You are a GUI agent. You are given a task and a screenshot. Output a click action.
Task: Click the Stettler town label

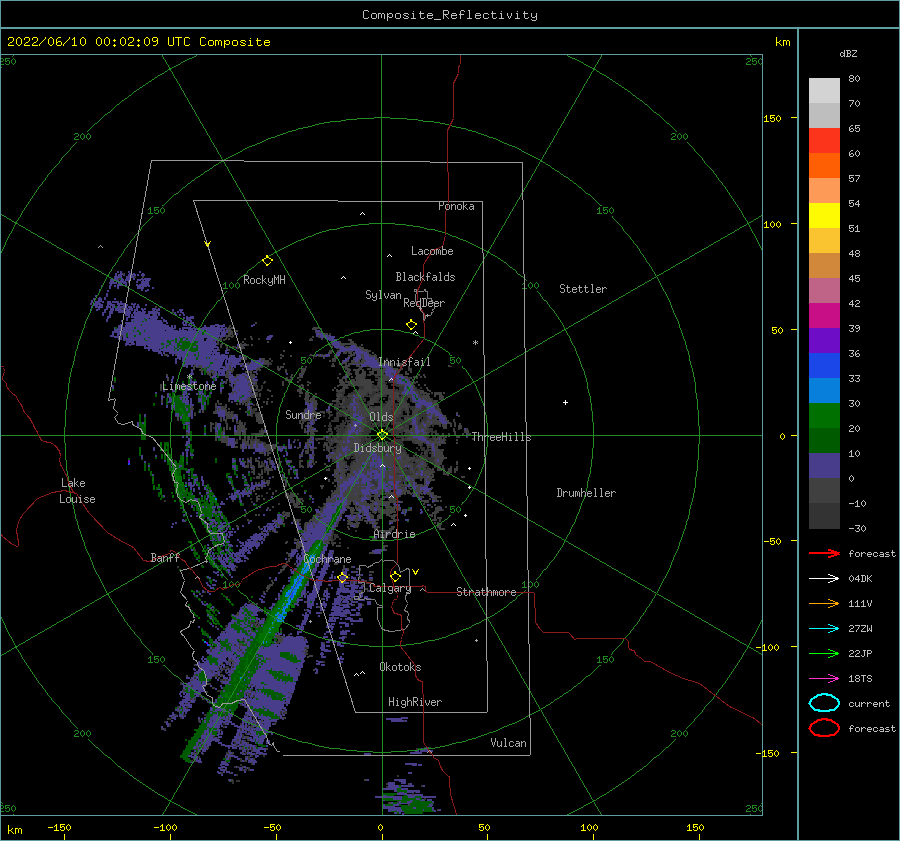pyautogui.click(x=583, y=289)
